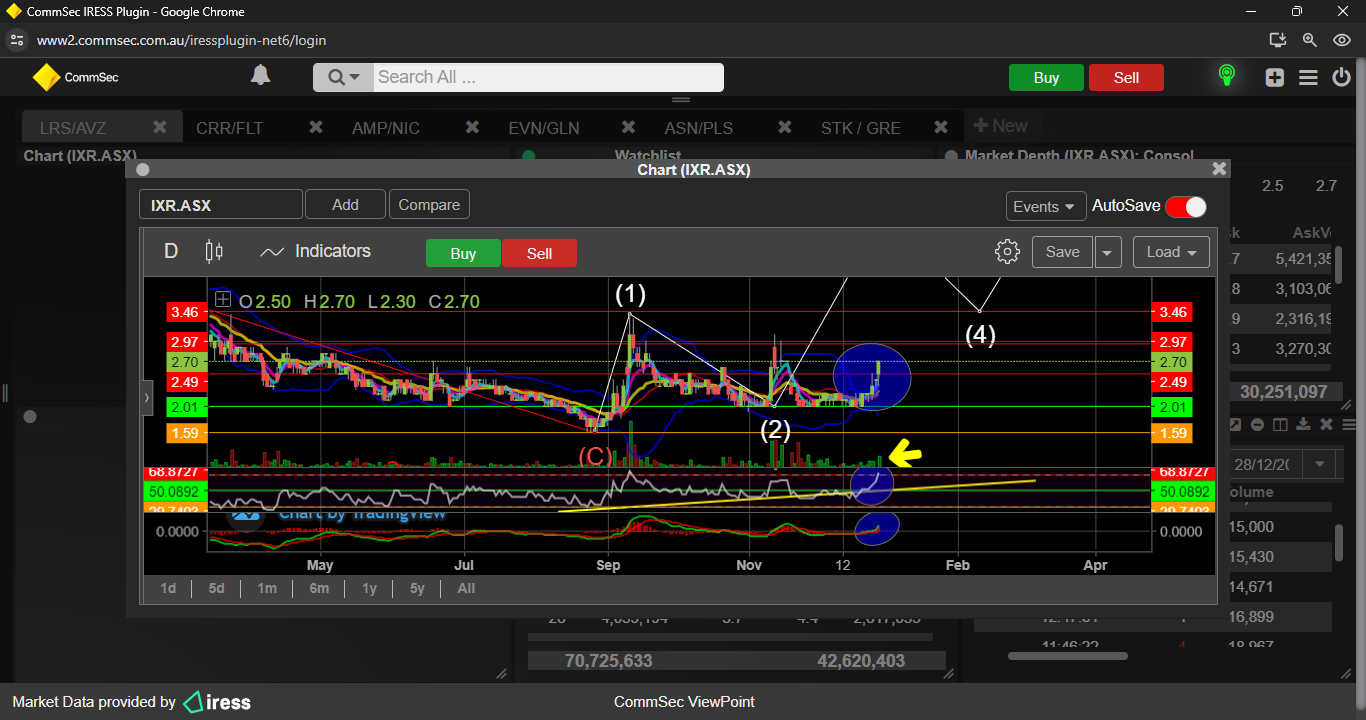Screen dimensions: 1366x720
Task: Click the top bar green Buy button
Action: (1046, 78)
